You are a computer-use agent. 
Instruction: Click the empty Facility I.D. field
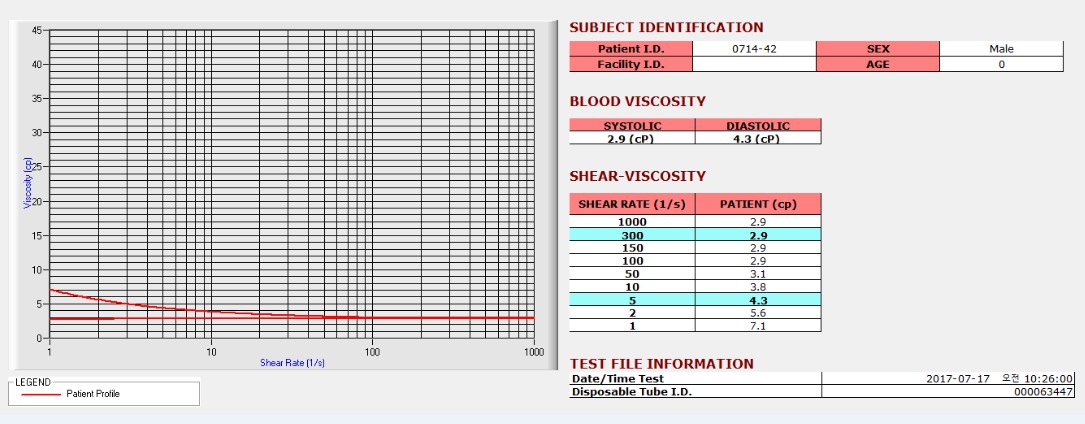click(754, 64)
